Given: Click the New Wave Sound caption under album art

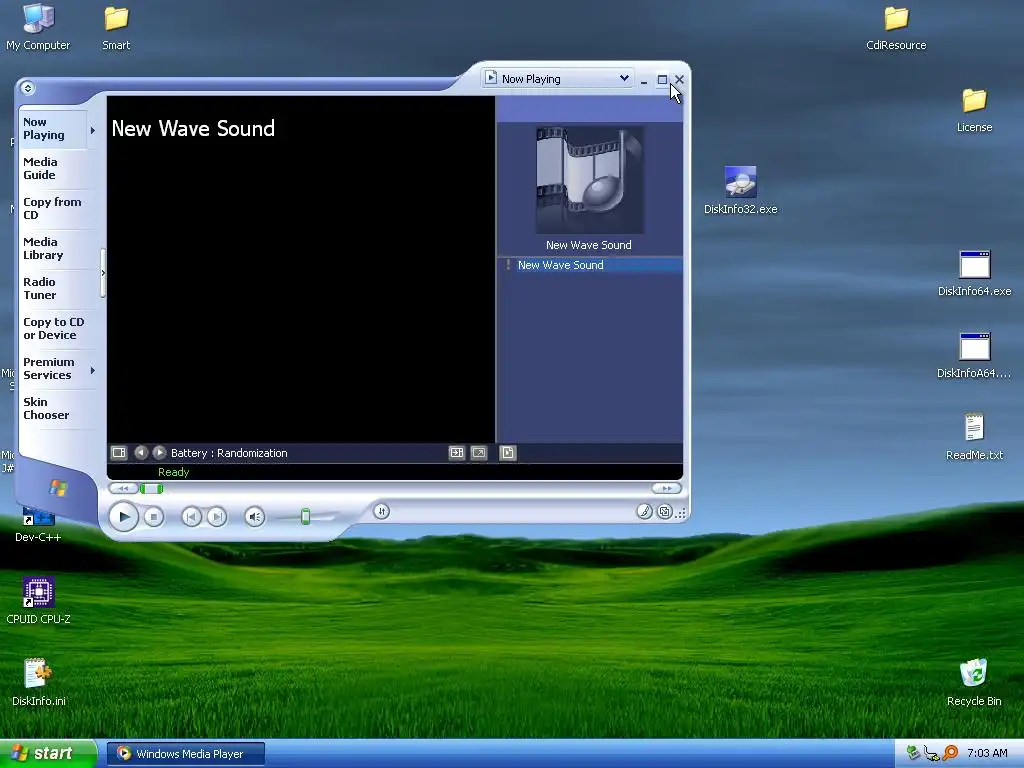Looking at the screenshot, I should 588,245.
